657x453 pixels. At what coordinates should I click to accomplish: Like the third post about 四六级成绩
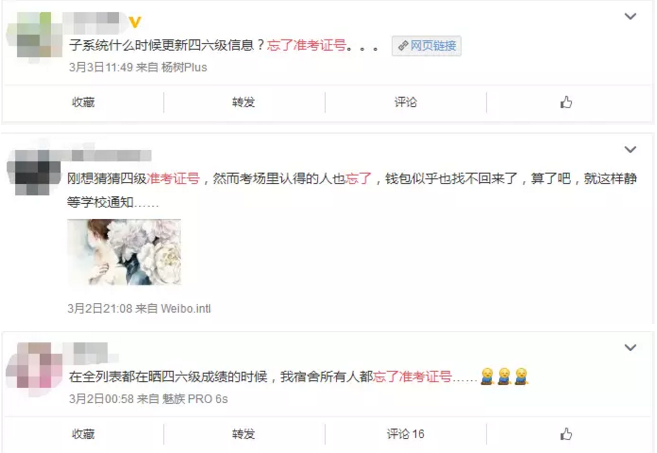click(x=566, y=434)
